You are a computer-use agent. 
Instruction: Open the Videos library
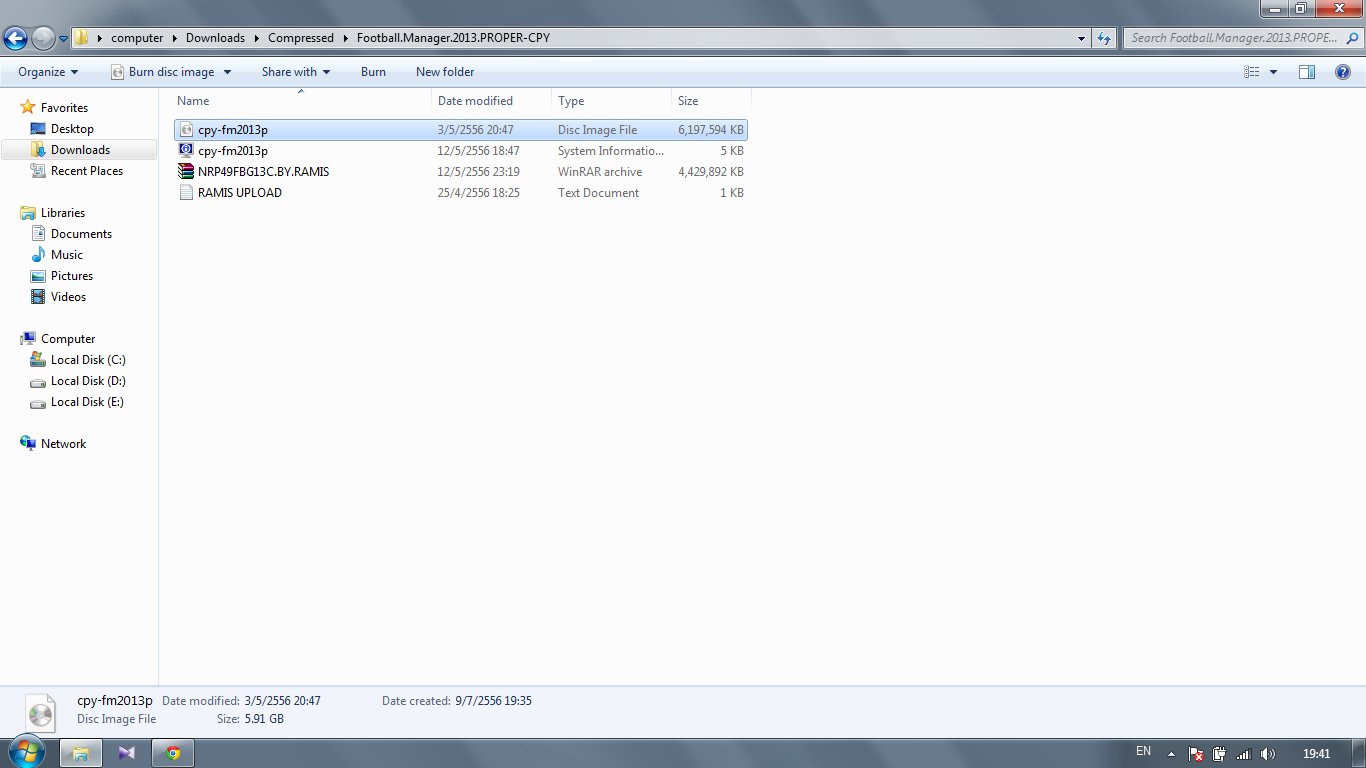[68, 297]
